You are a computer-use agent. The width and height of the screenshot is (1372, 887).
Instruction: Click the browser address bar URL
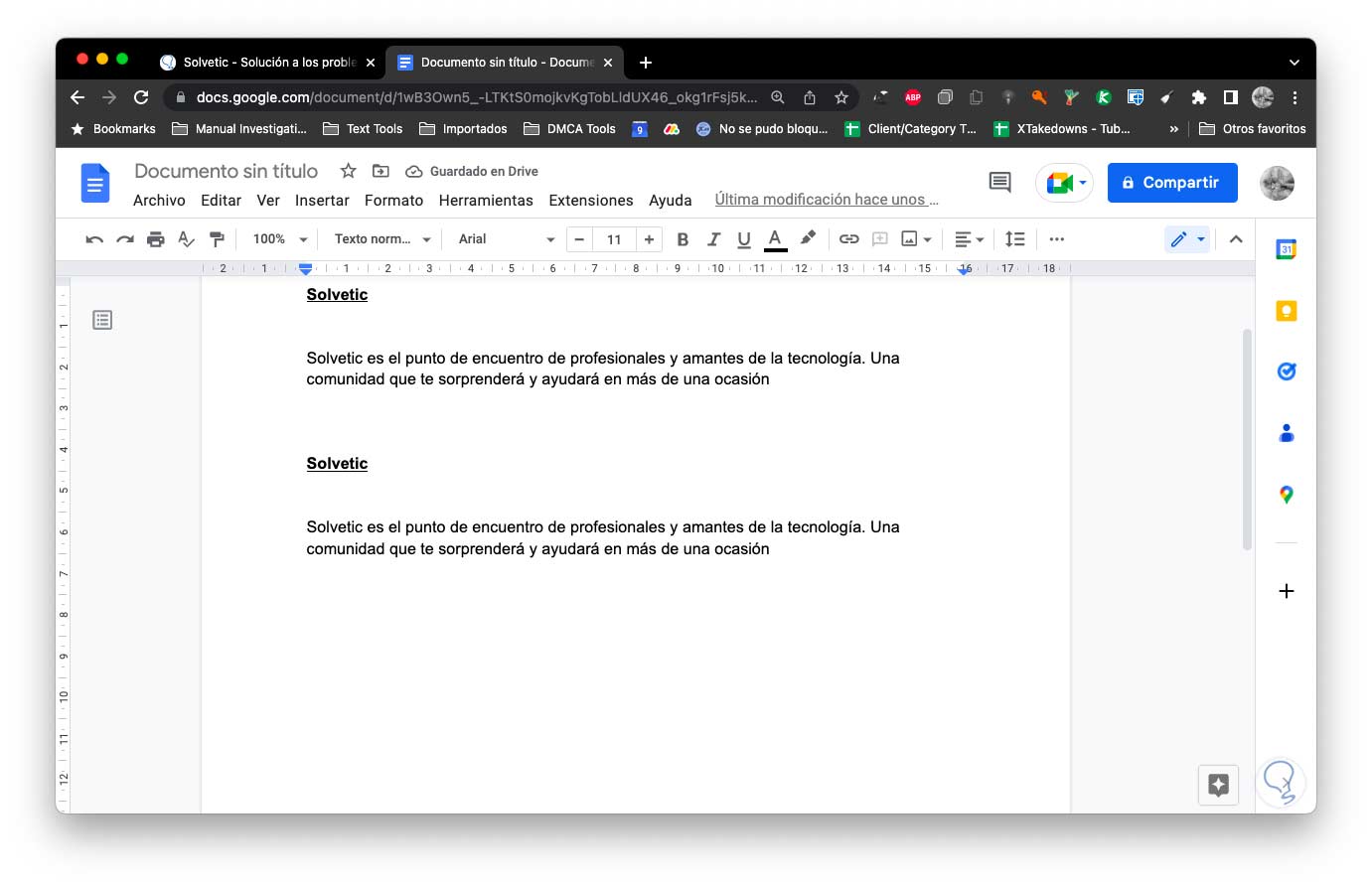(477, 97)
